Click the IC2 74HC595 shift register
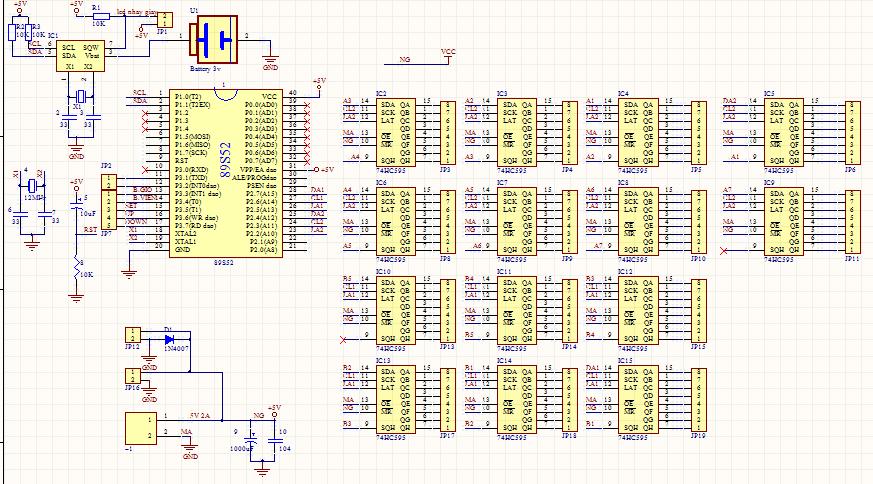This screenshot has height=484, width=873. pyautogui.click(x=395, y=133)
